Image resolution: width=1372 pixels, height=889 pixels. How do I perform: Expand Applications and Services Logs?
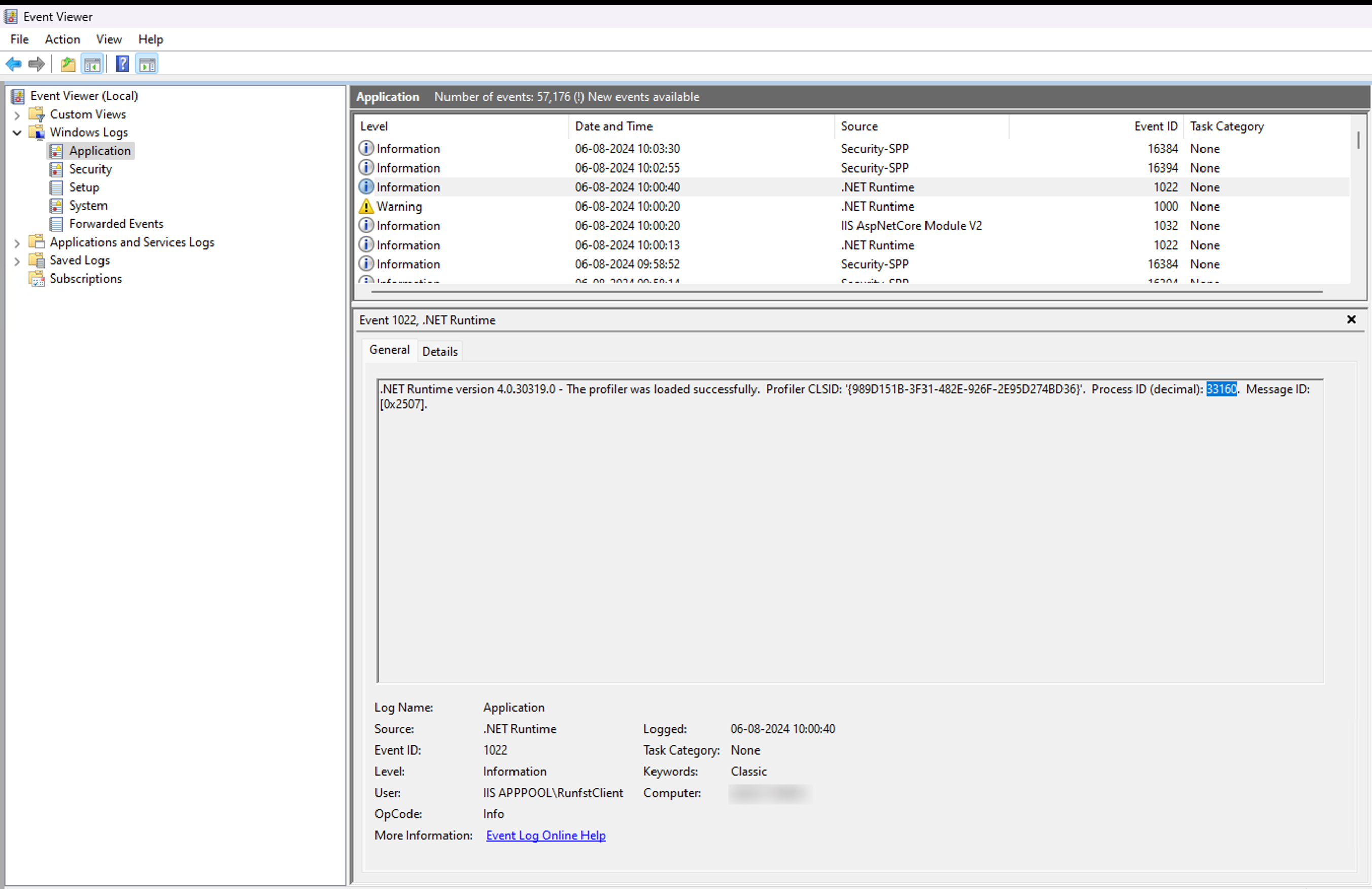click(x=17, y=243)
